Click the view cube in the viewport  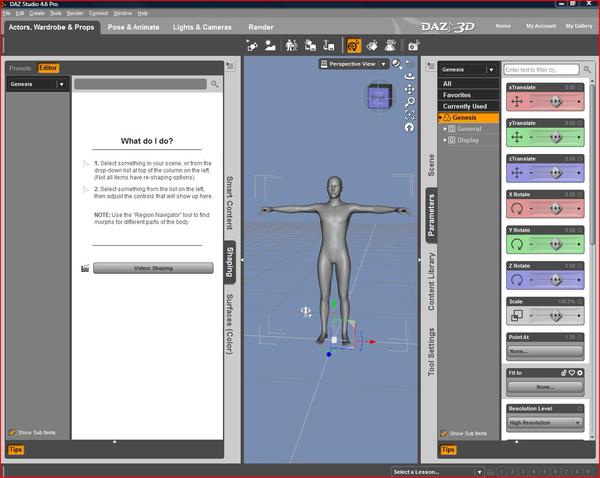click(379, 97)
